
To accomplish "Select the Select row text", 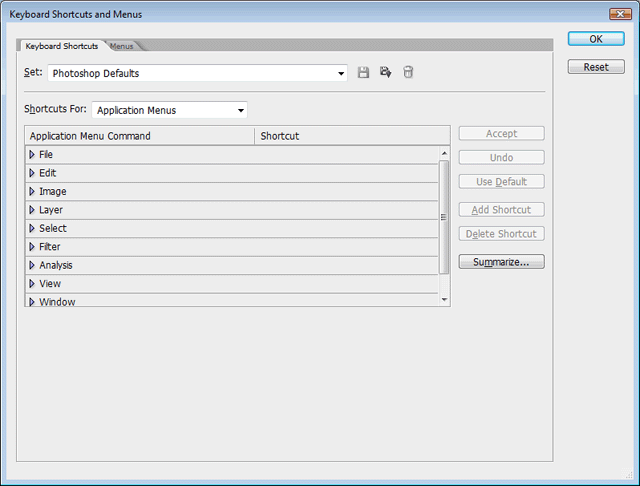I will 53,228.
